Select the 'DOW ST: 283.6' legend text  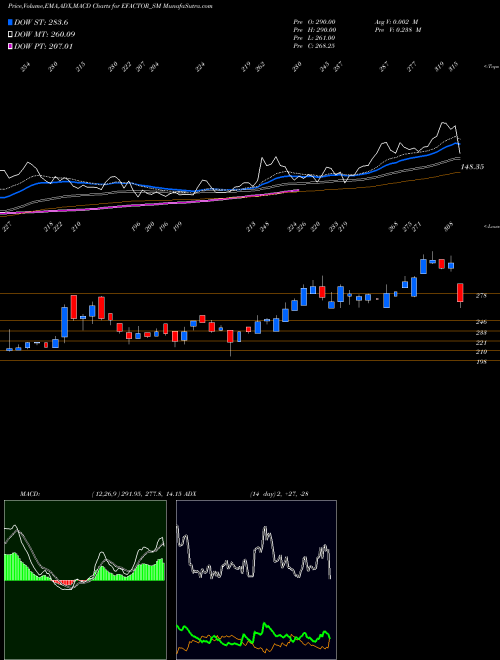point(41,22)
